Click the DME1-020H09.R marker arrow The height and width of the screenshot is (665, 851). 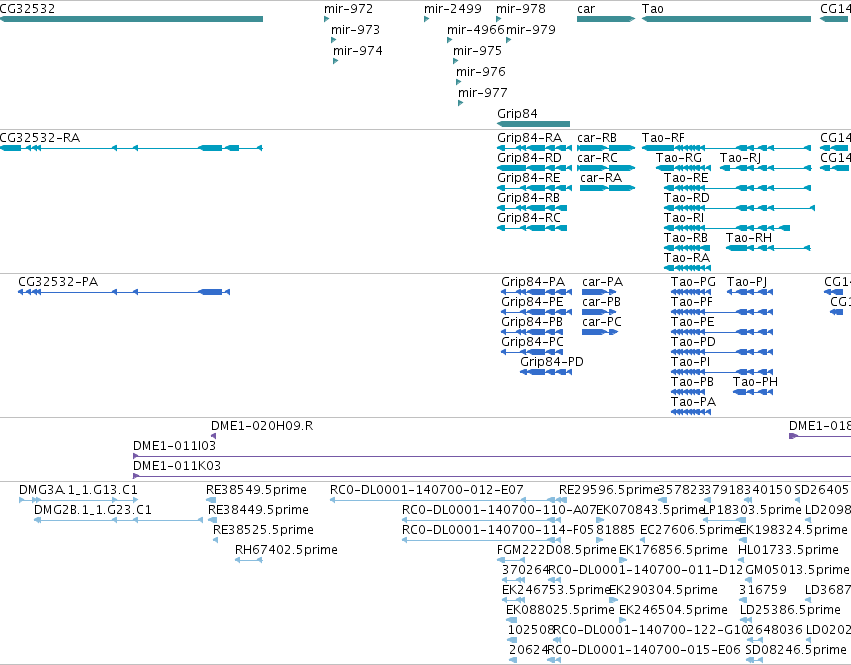tap(213, 436)
